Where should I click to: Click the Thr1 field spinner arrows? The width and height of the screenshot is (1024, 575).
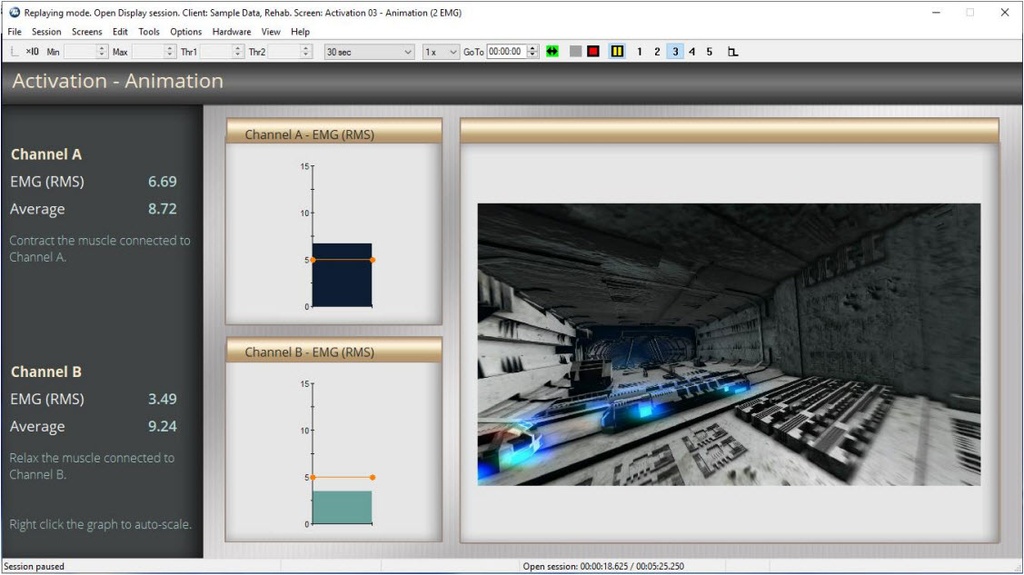238,52
